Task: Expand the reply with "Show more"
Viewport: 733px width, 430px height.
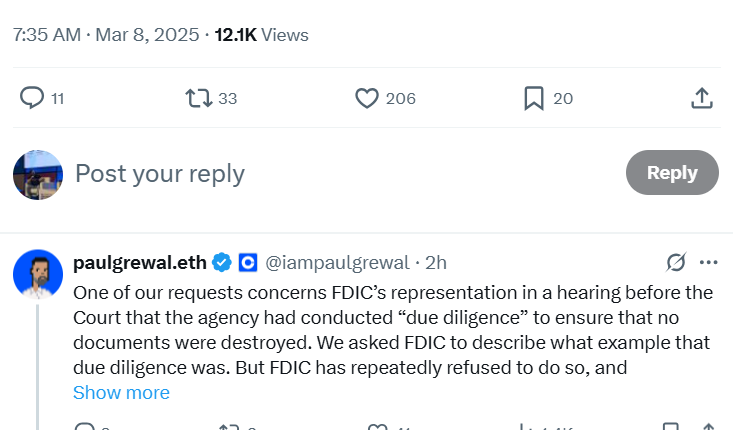Action: pos(121,393)
